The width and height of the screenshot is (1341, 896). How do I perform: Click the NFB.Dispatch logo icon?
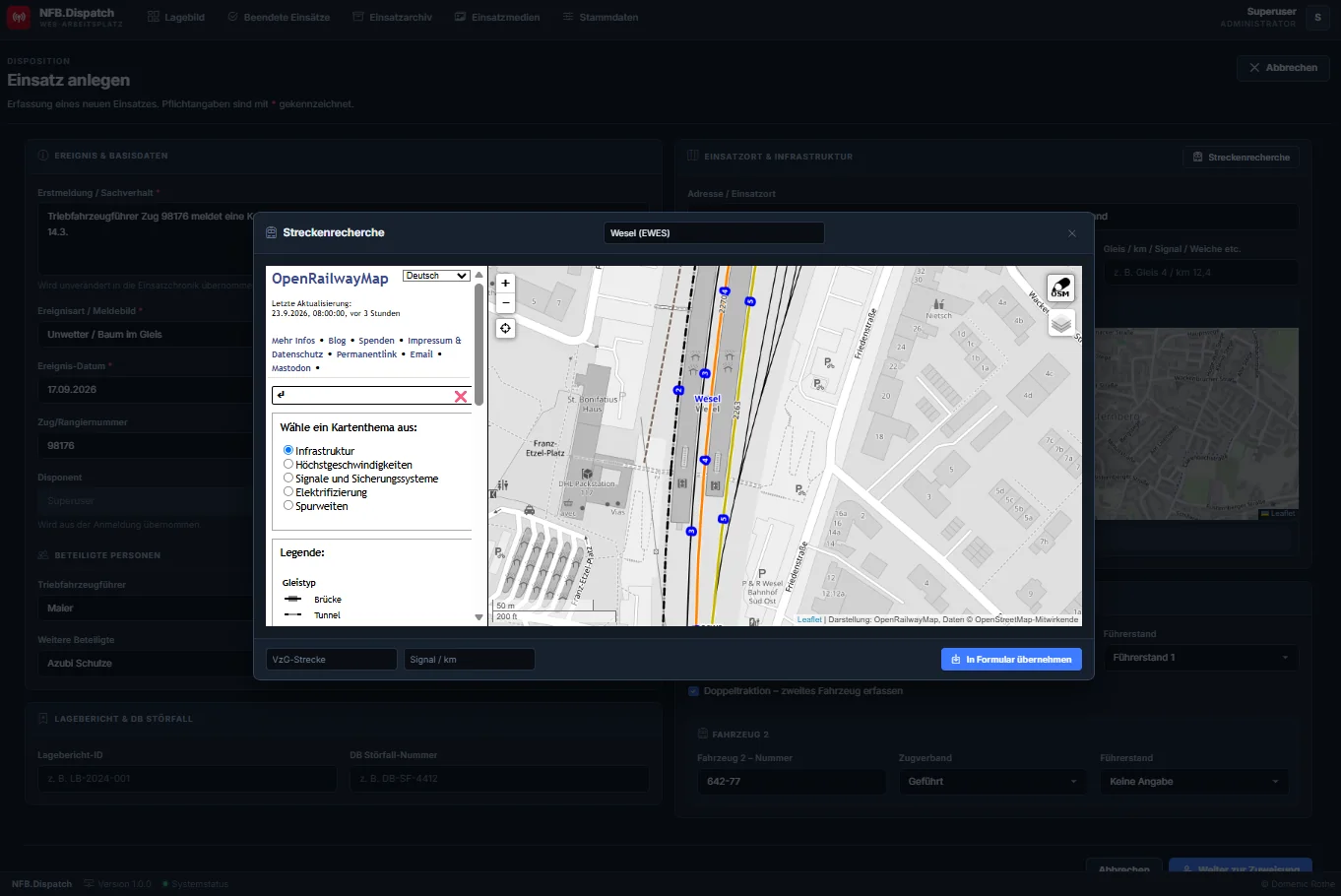[19, 18]
